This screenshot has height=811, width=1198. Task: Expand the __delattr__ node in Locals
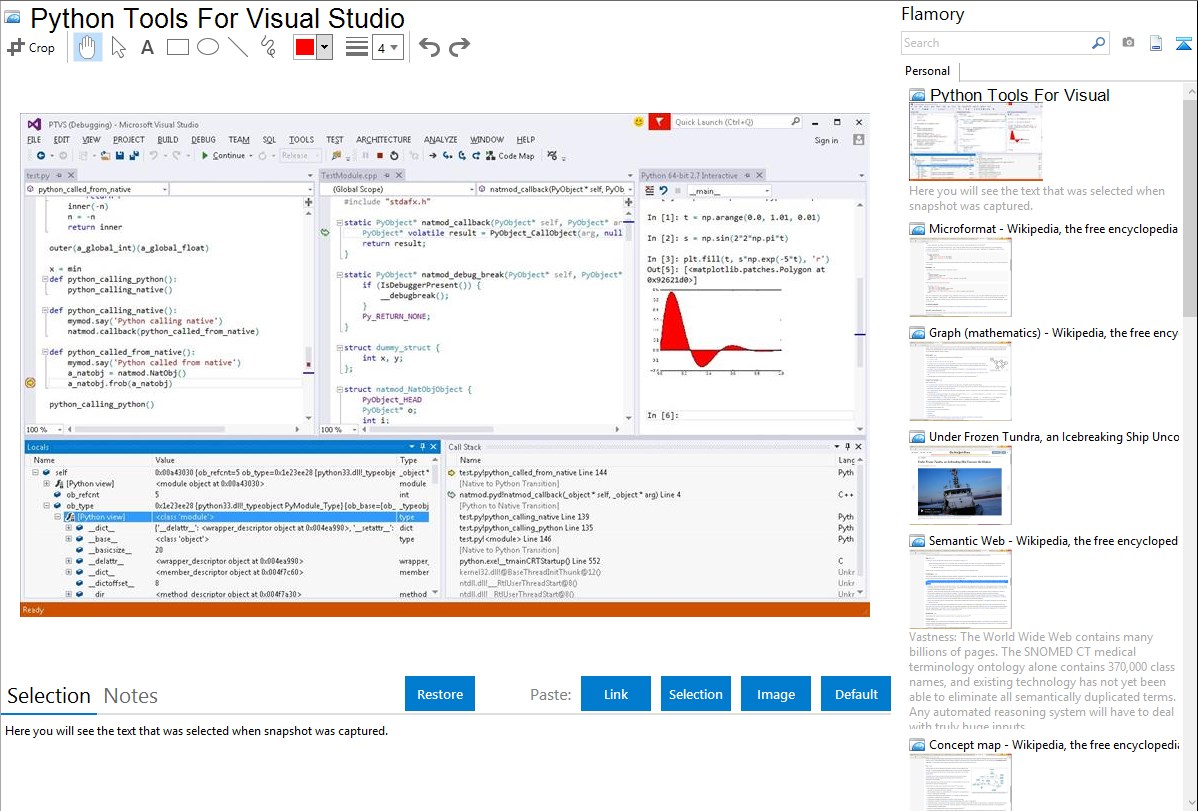(x=69, y=561)
